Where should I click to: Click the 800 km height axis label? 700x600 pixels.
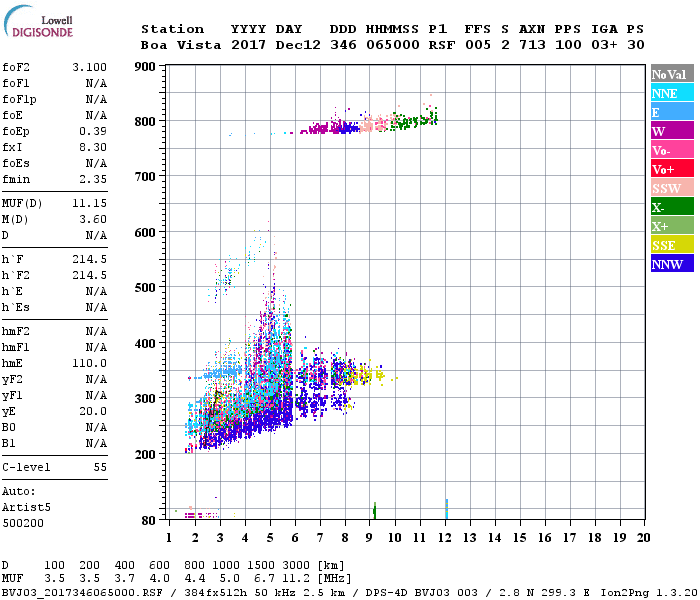point(145,121)
